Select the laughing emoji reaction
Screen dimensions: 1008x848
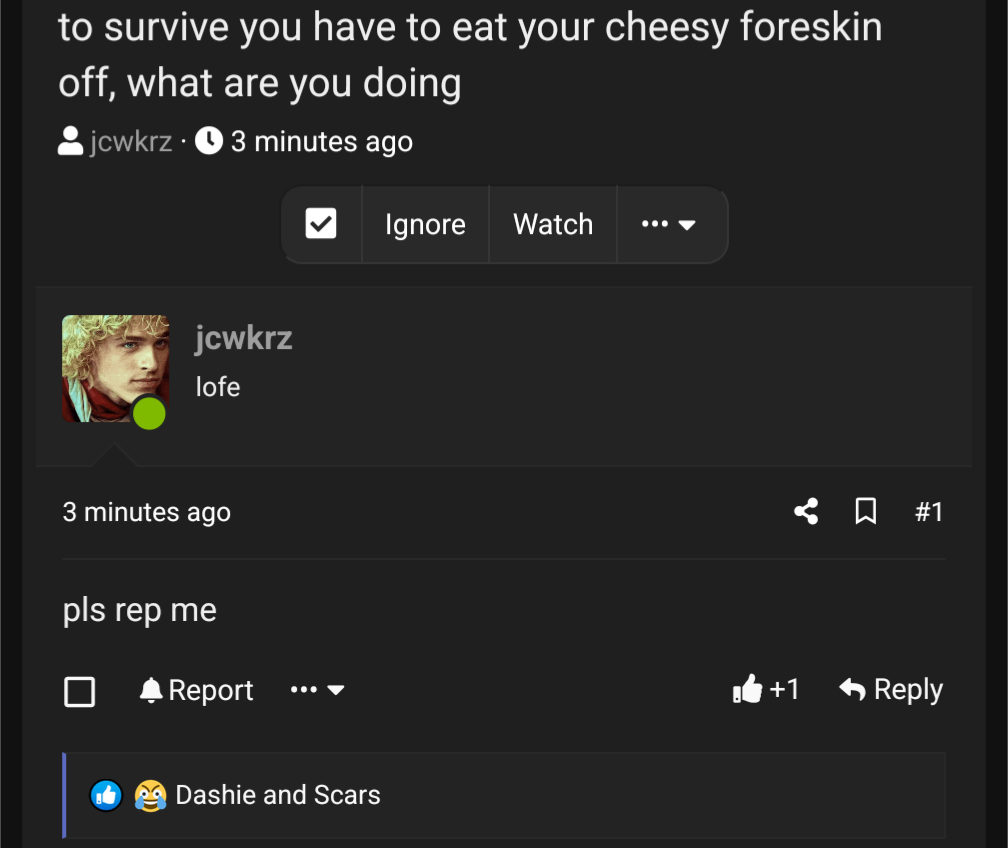coord(149,794)
